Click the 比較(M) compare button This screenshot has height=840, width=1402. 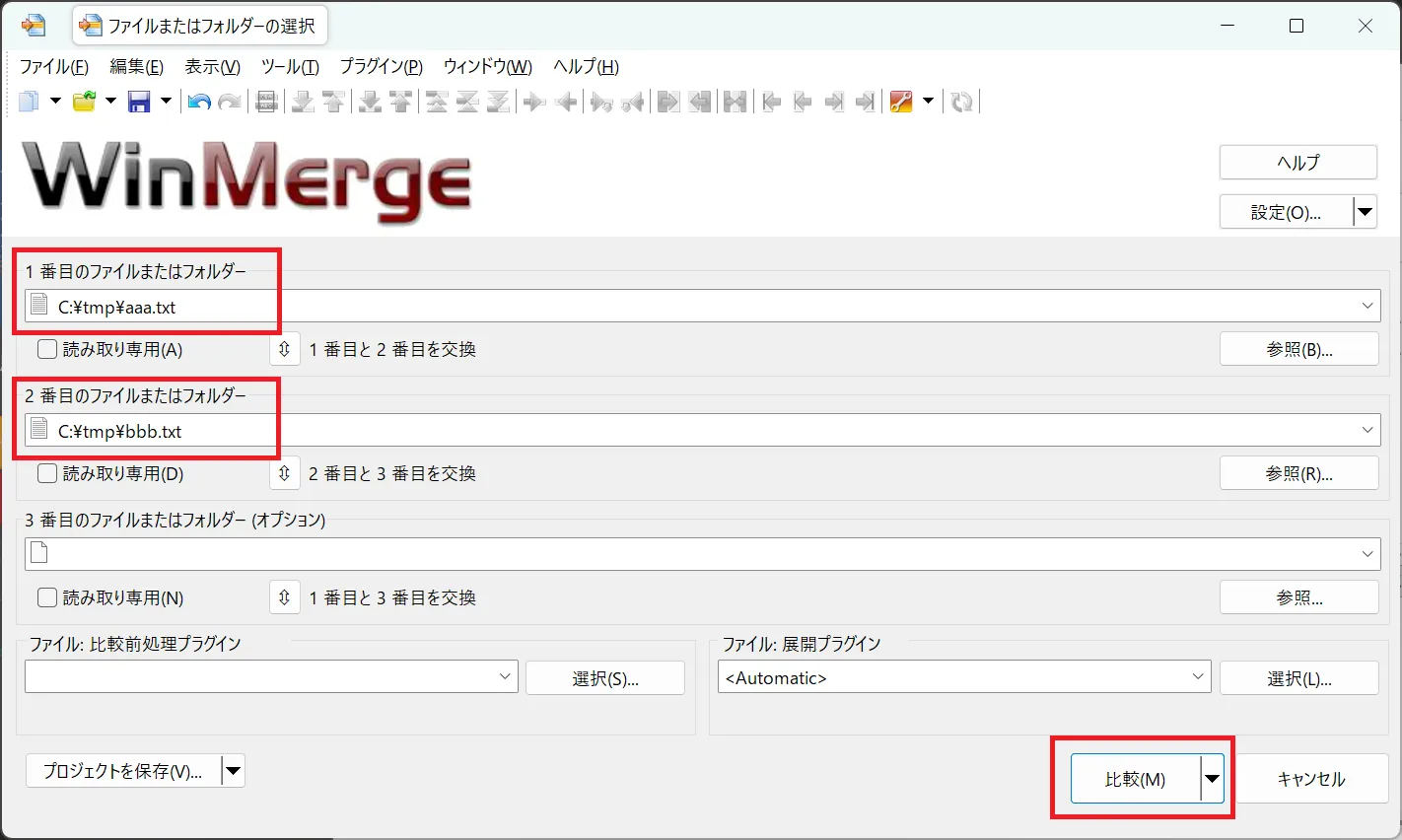(x=1135, y=779)
